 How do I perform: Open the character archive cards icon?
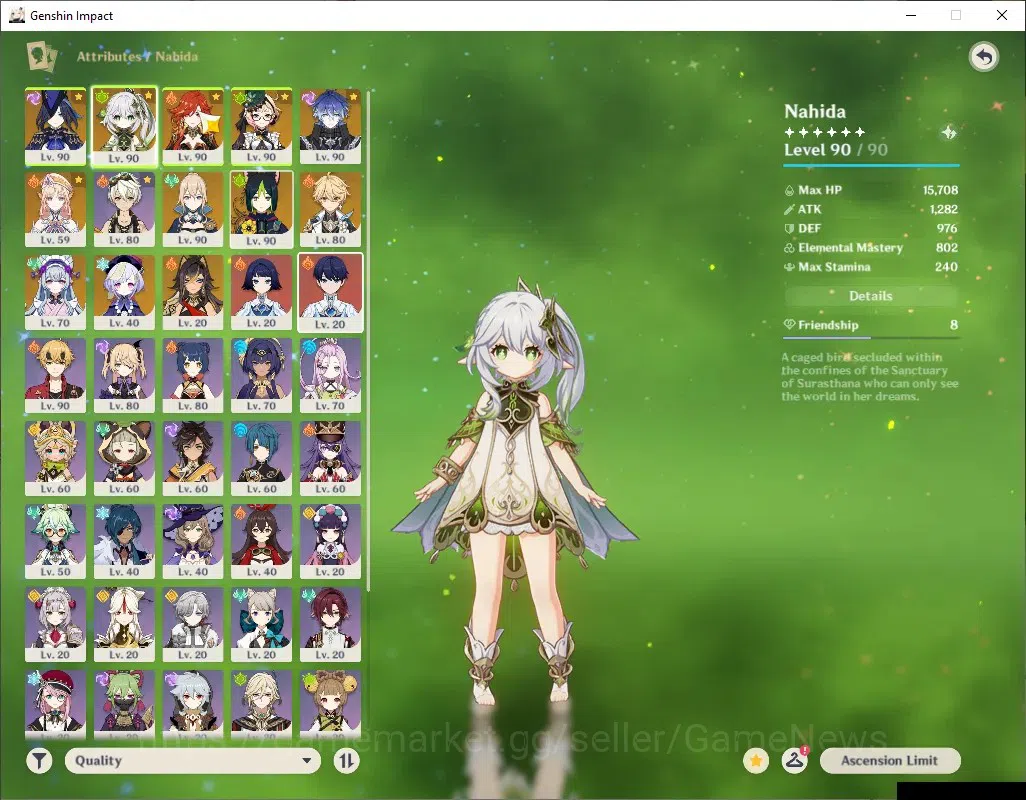pos(41,56)
